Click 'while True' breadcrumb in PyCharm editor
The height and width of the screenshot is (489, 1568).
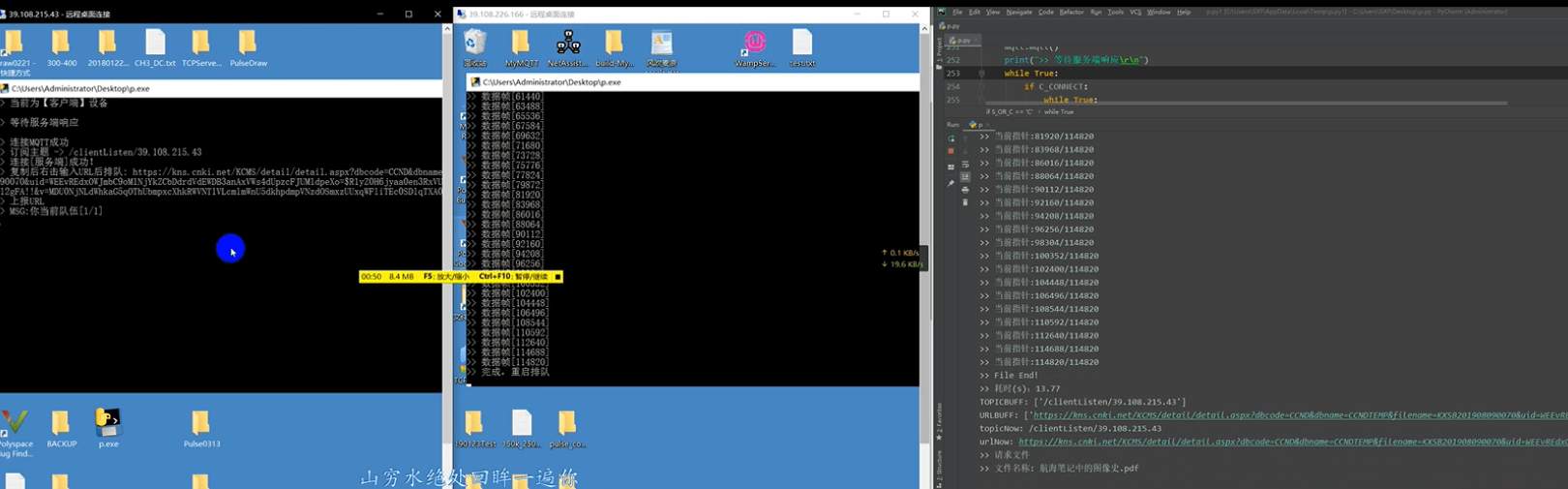click(x=1059, y=112)
